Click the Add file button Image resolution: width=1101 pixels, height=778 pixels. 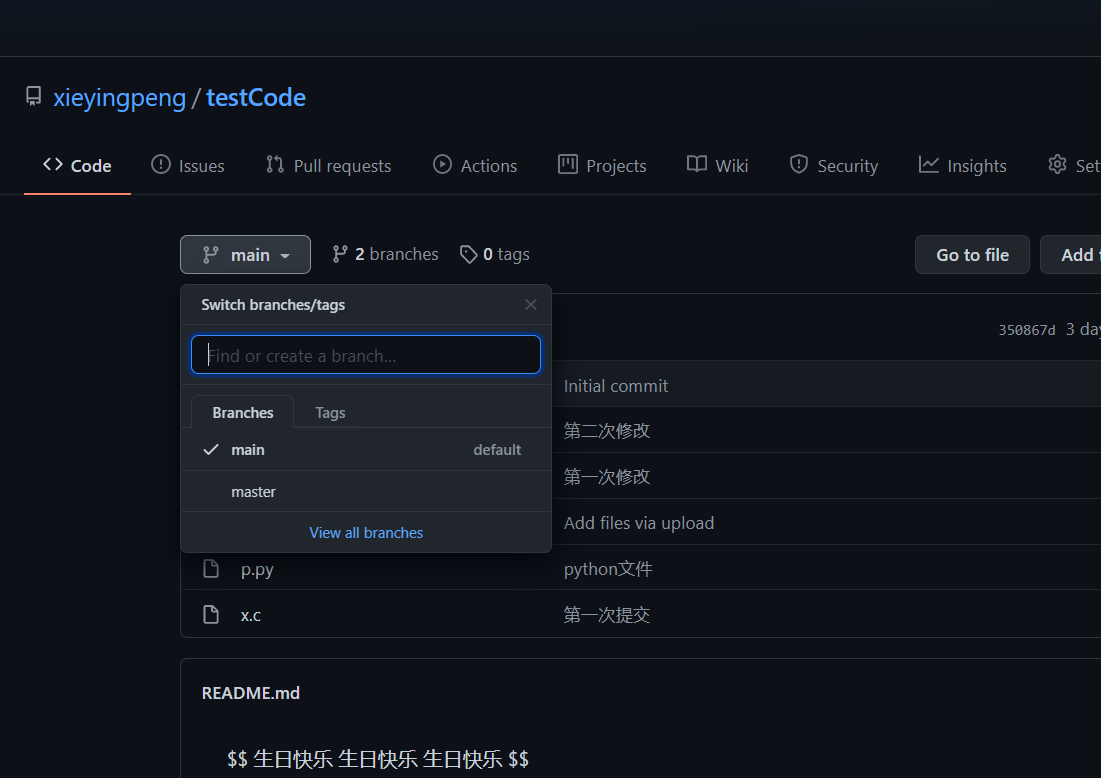(x=1071, y=255)
